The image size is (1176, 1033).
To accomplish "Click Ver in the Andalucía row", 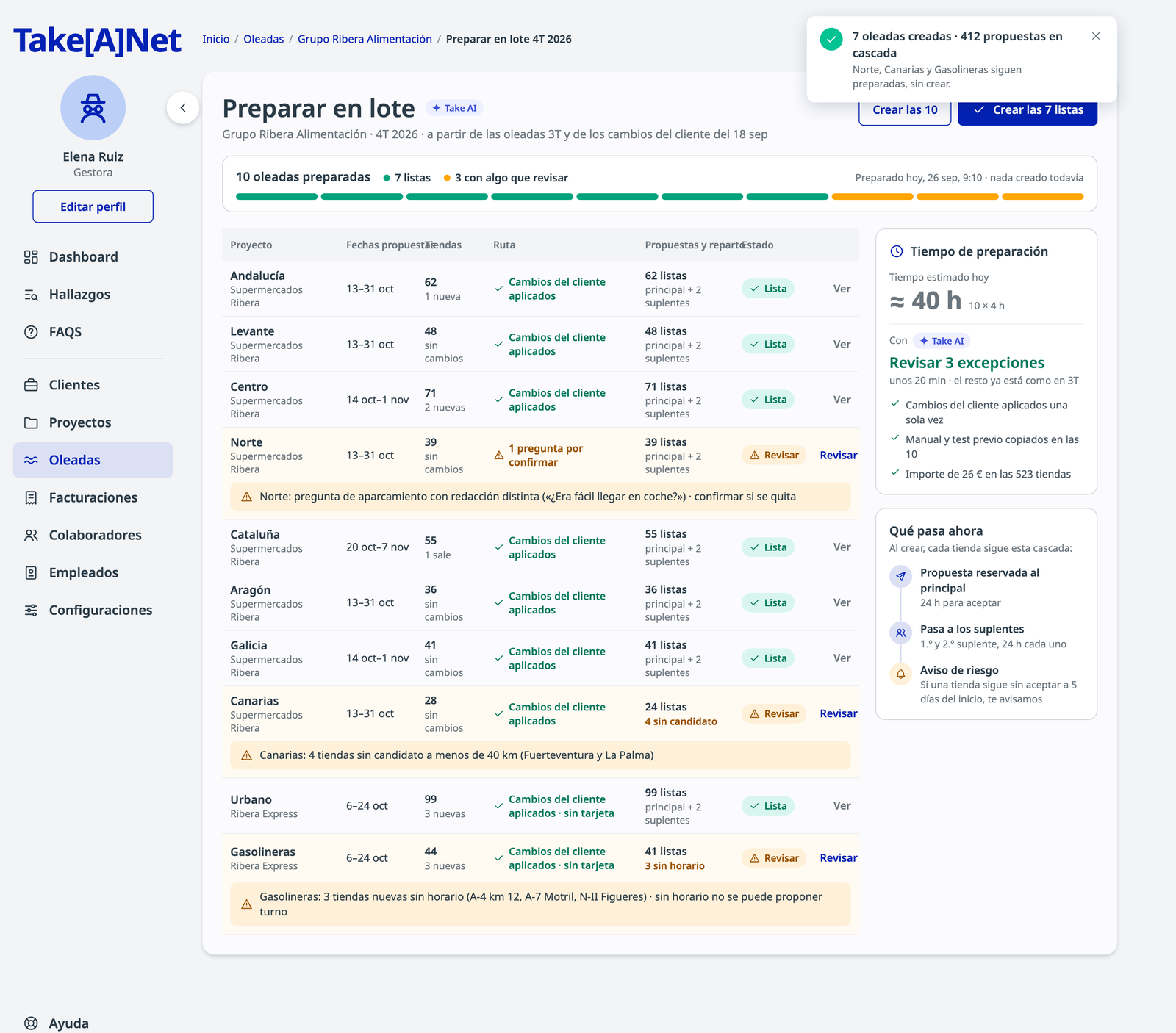I will coord(842,289).
